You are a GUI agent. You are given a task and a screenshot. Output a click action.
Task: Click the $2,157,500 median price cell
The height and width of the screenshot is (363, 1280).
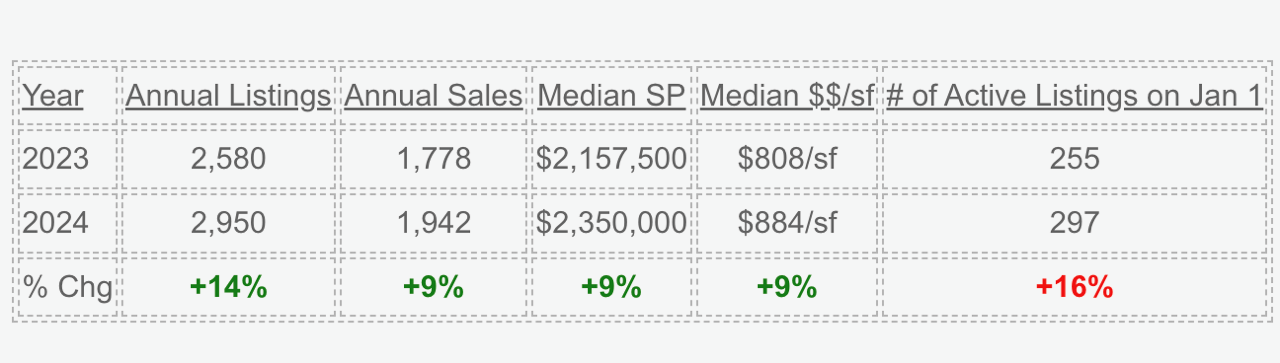pos(611,159)
